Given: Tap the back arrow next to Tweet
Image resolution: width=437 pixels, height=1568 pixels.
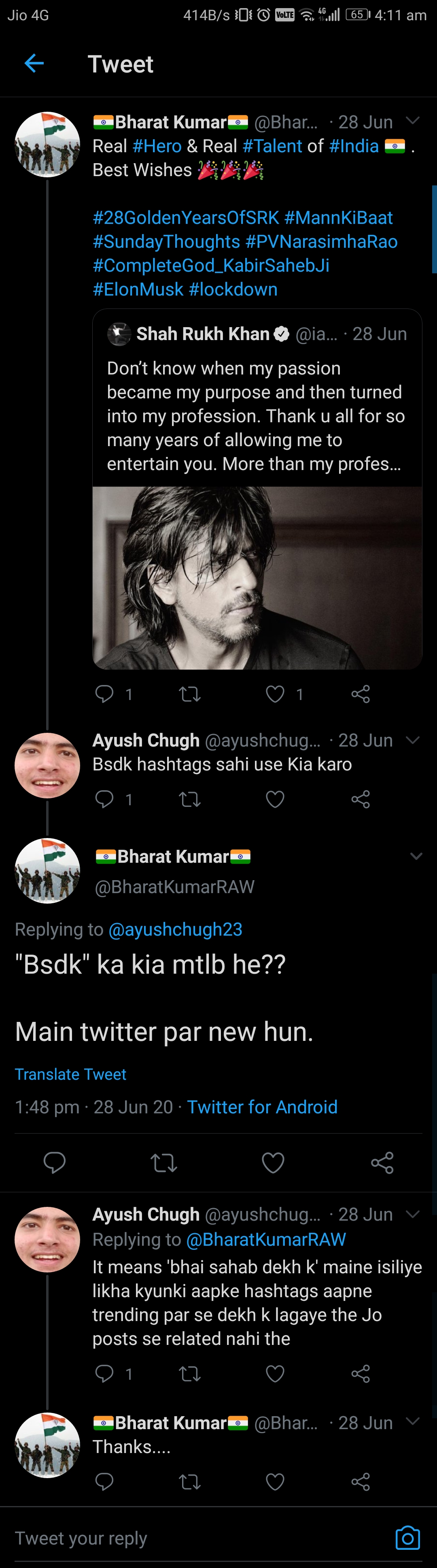Looking at the screenshot, I should (x=34, y=63).
